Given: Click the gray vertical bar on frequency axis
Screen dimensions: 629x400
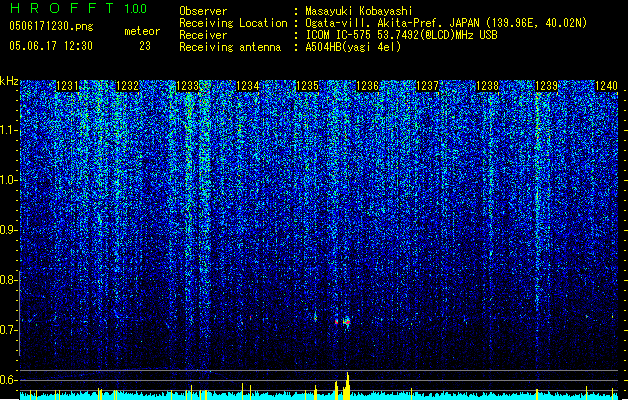Looking at the screenshot, I should coord(19,313).
